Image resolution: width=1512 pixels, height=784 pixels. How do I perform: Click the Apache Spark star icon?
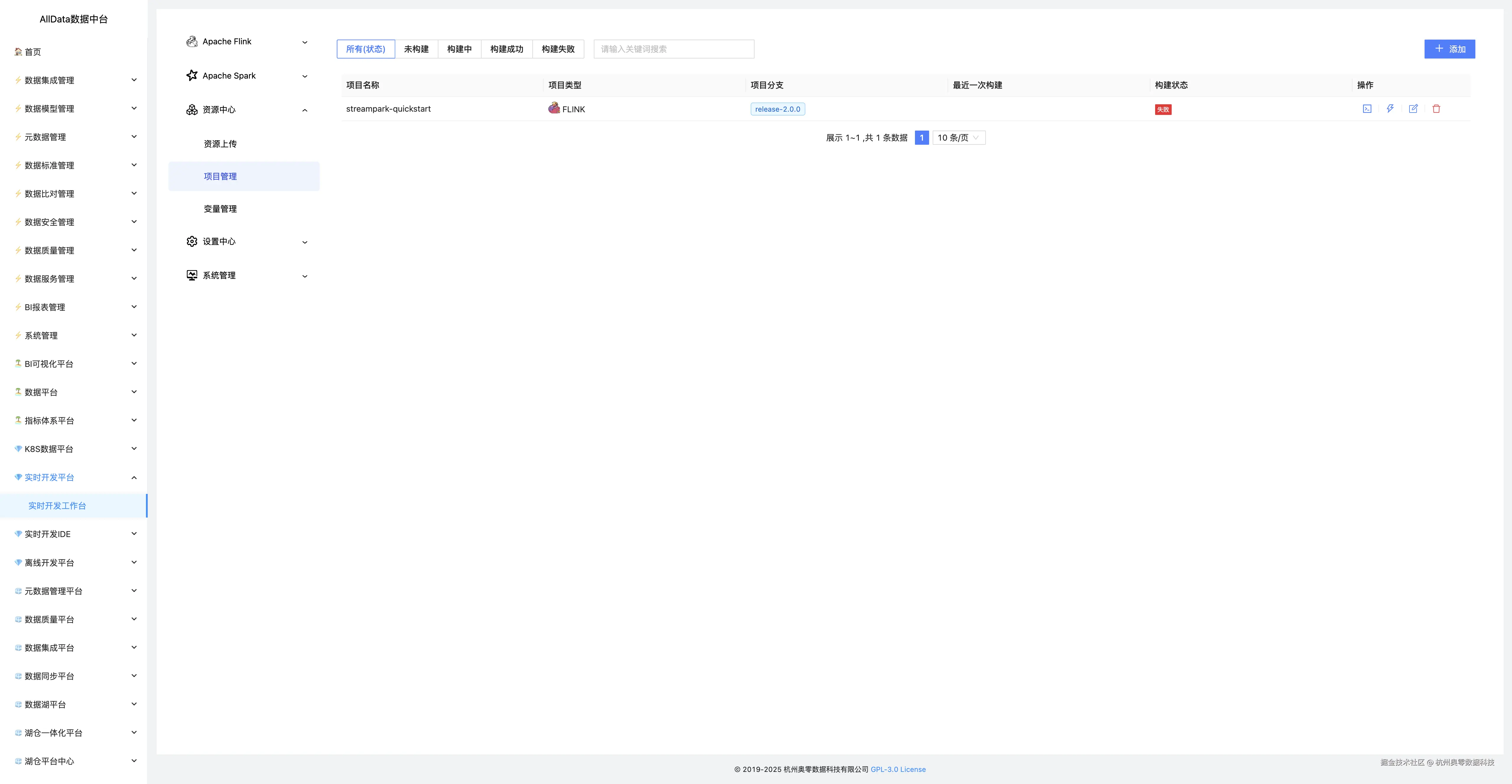(x=191, y=75)
